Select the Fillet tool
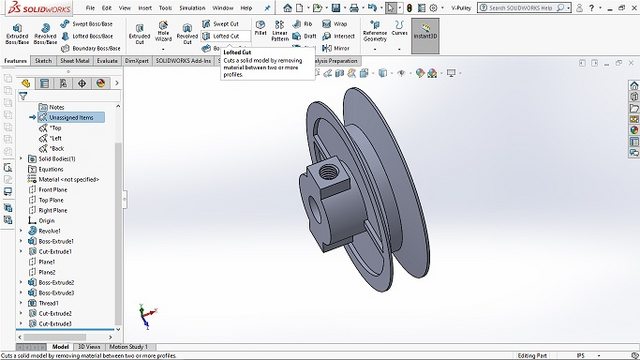This screenshot has height=360, width=640. coord(260,28)
